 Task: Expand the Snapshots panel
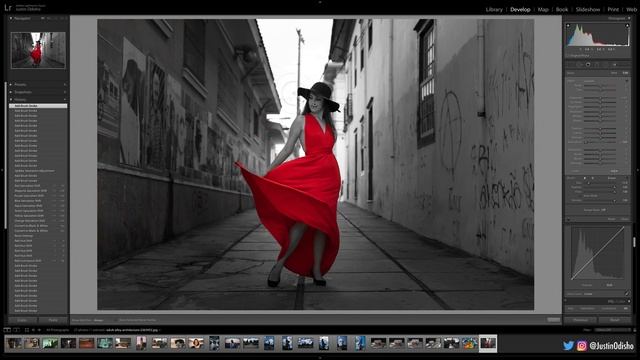click(11, 92)
